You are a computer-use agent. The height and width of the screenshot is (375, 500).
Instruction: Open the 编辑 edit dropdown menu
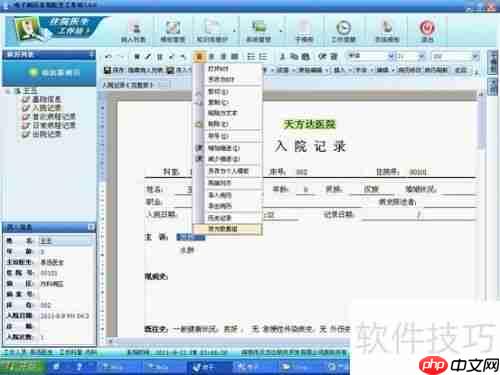pyautogui.click(x=384, y=70)
